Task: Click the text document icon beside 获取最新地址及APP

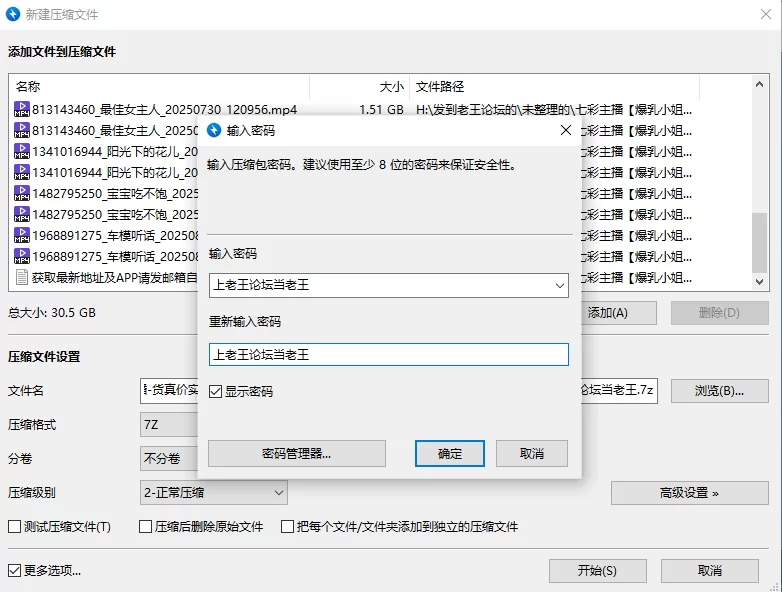Action: (x=22, y=277)
